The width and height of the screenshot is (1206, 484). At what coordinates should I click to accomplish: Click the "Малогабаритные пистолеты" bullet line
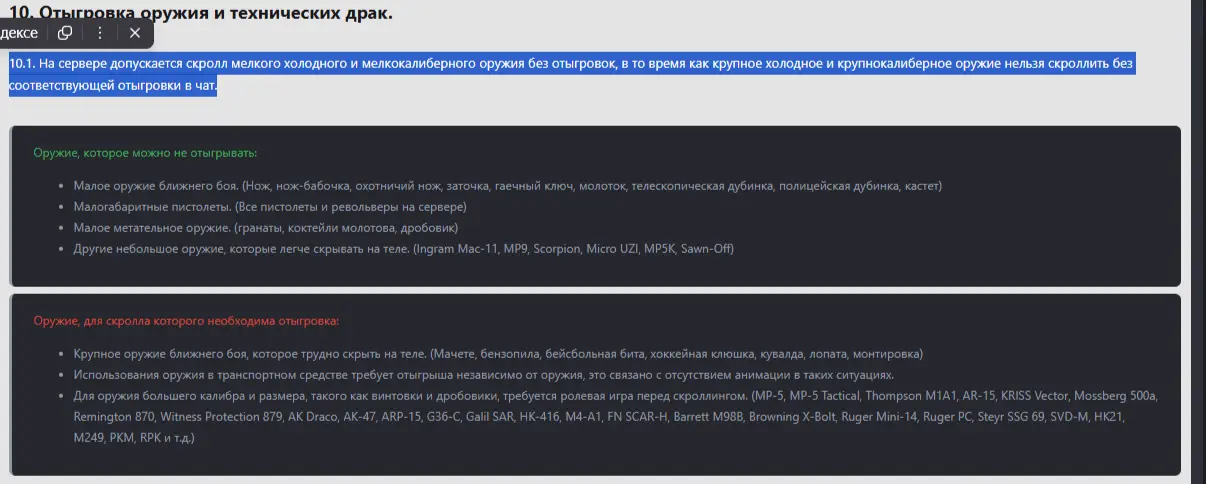click(x=270, y=207)
